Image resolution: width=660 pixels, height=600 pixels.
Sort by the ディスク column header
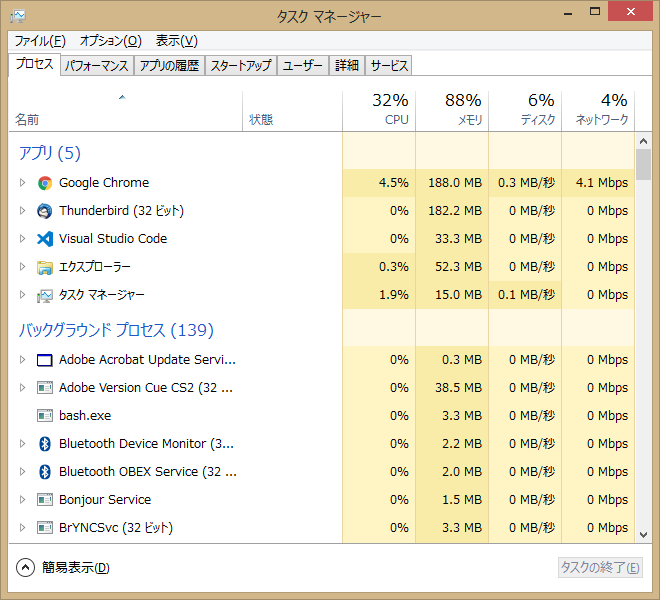525,111
